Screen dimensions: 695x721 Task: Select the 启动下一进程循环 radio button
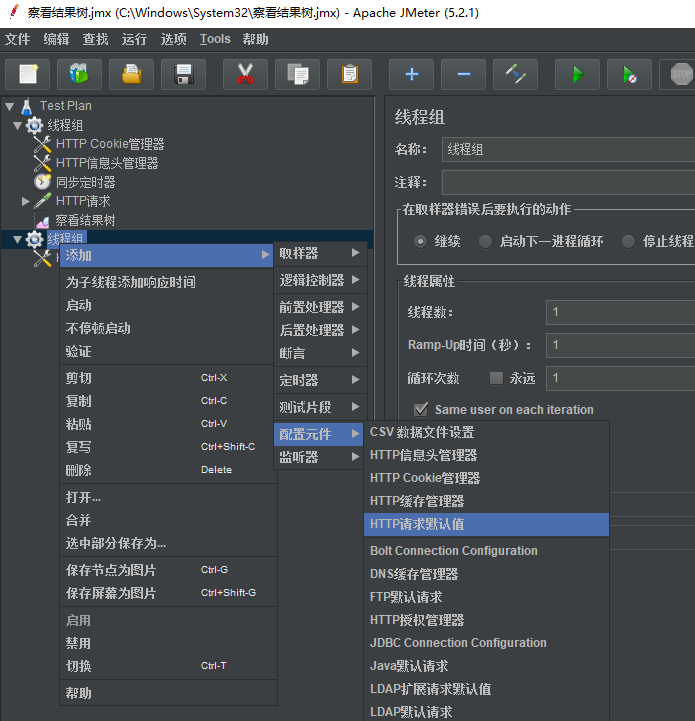(485, 241)
